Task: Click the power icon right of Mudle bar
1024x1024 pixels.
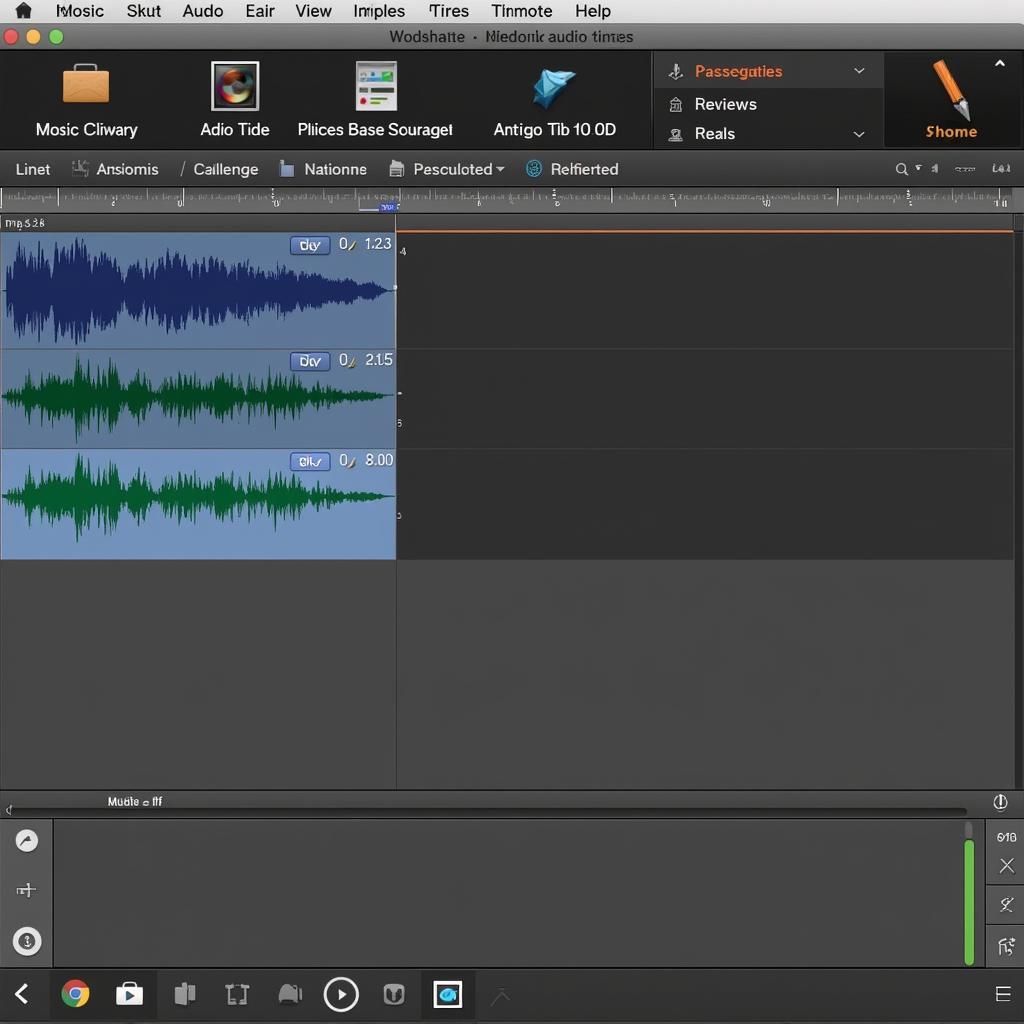Action: coord(1000,802)
